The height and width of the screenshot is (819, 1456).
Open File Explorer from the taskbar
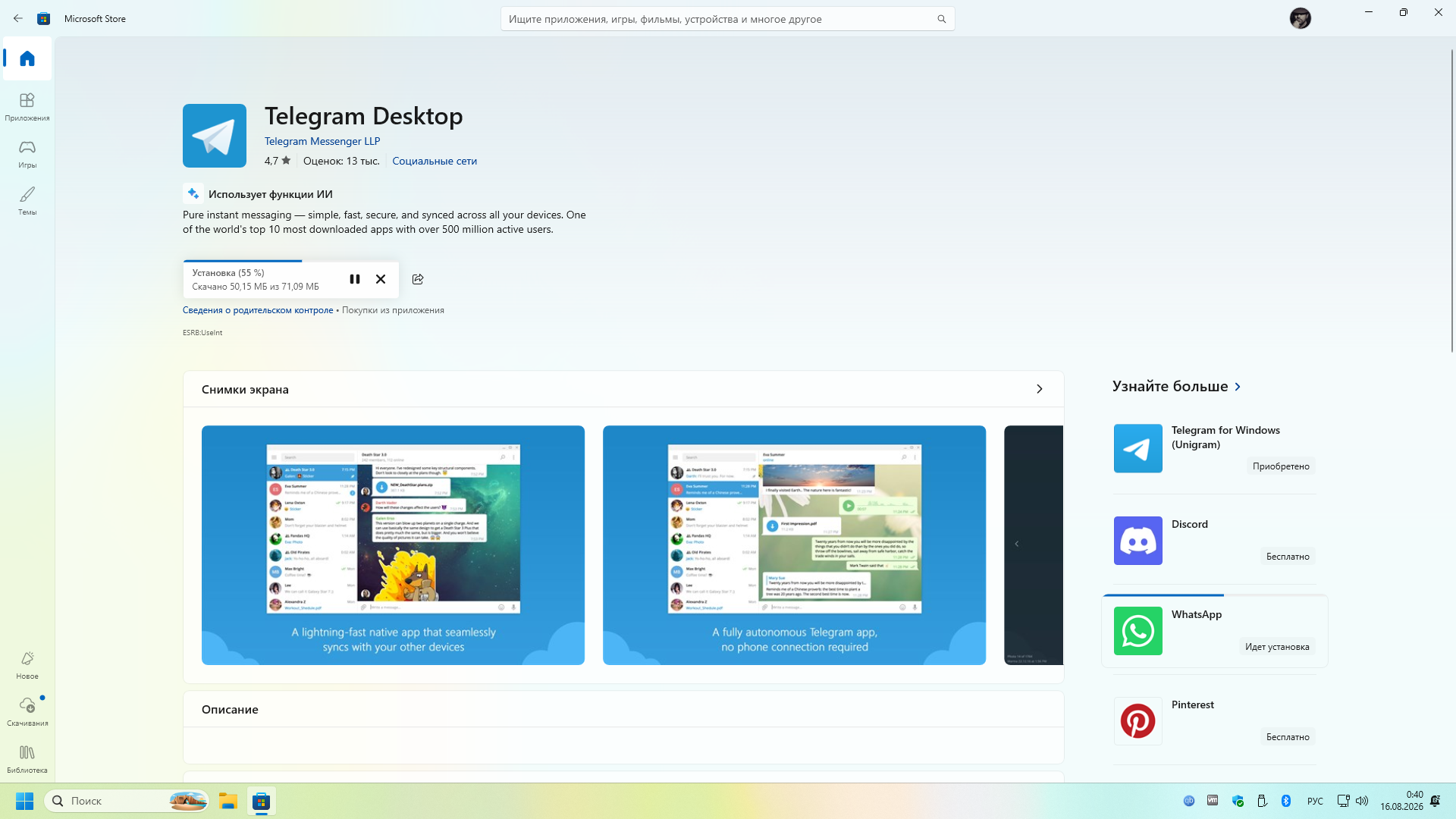coord(228,801)
